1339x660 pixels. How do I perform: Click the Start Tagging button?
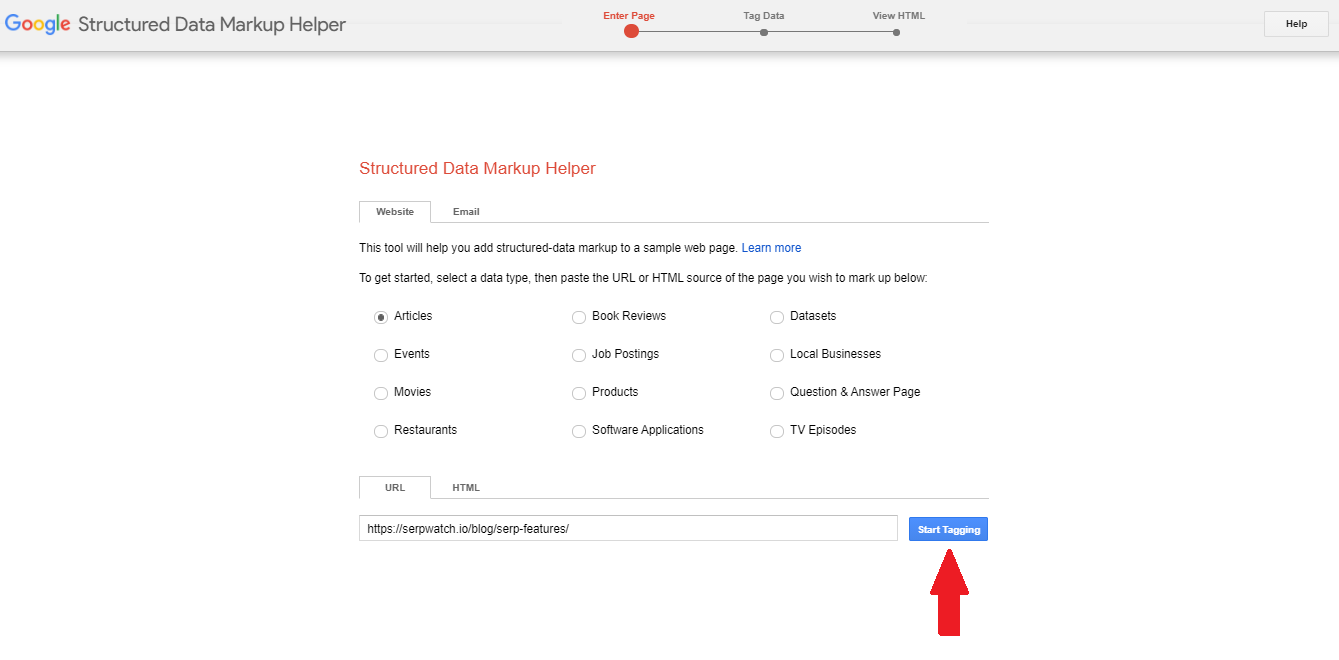[948, 529]
